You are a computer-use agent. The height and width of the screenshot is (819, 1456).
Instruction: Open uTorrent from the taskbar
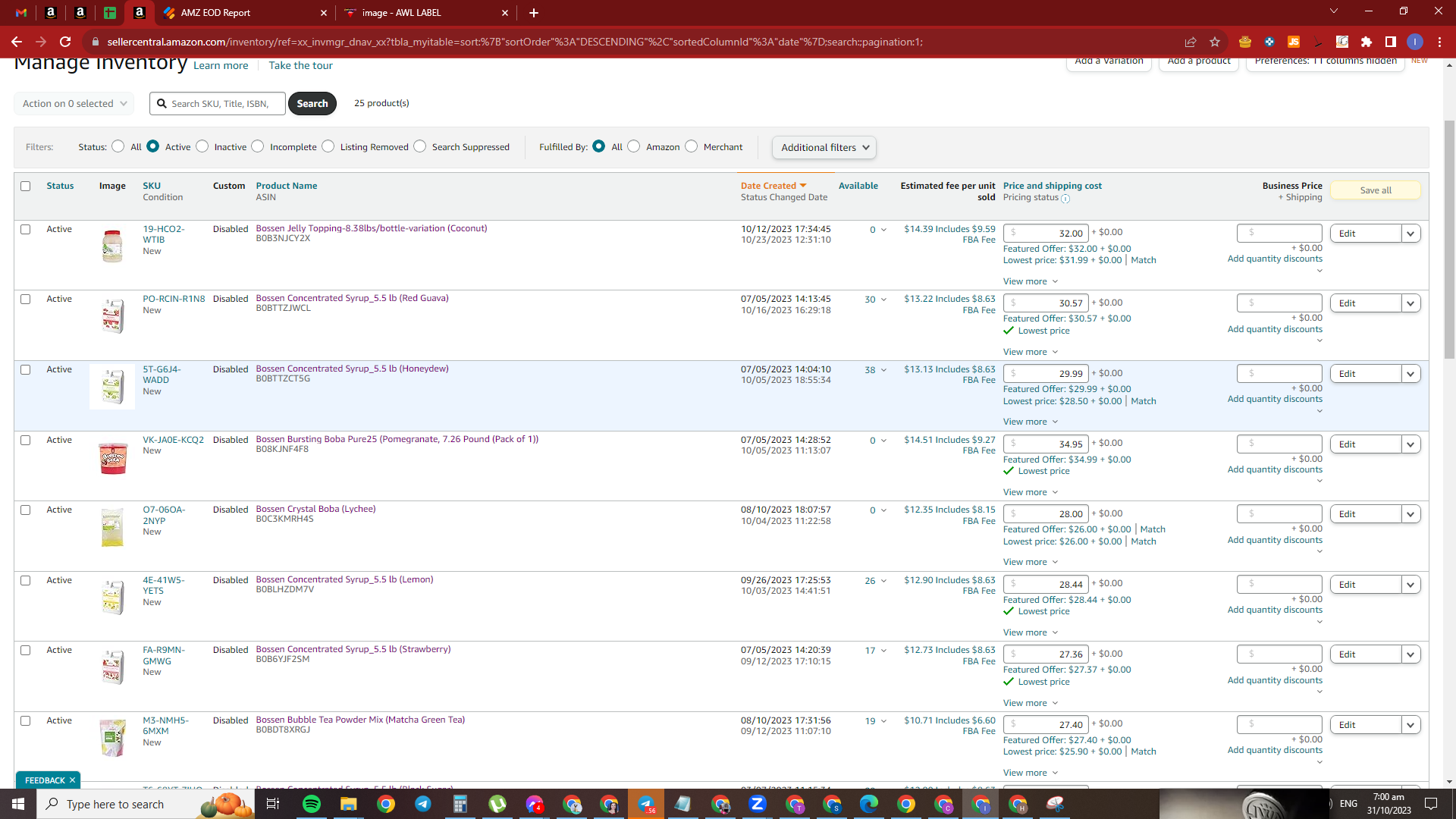[497, 804]
